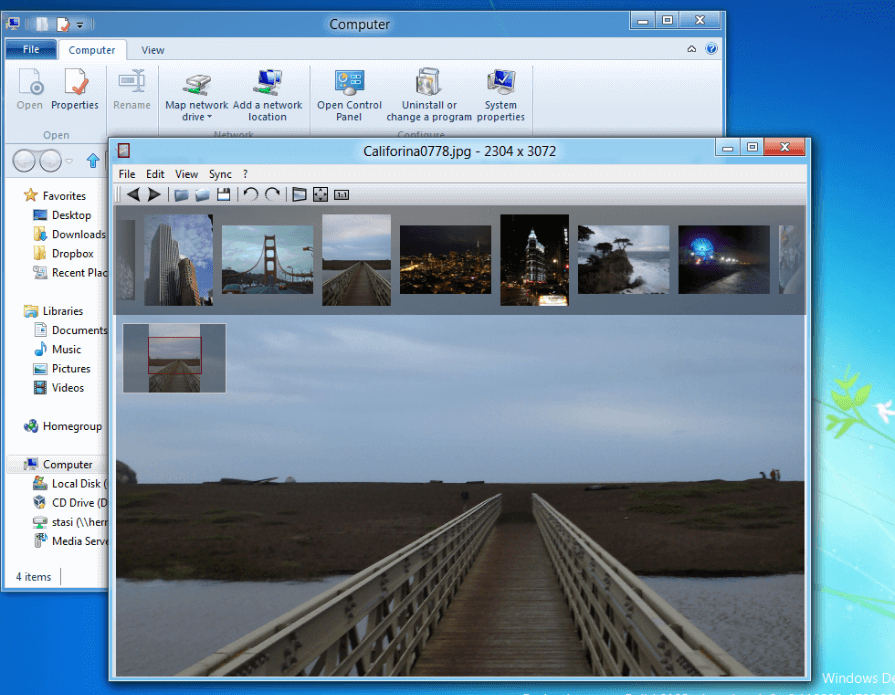
Task: Open Control Panel from the ribbon
Action: (348, 95)
